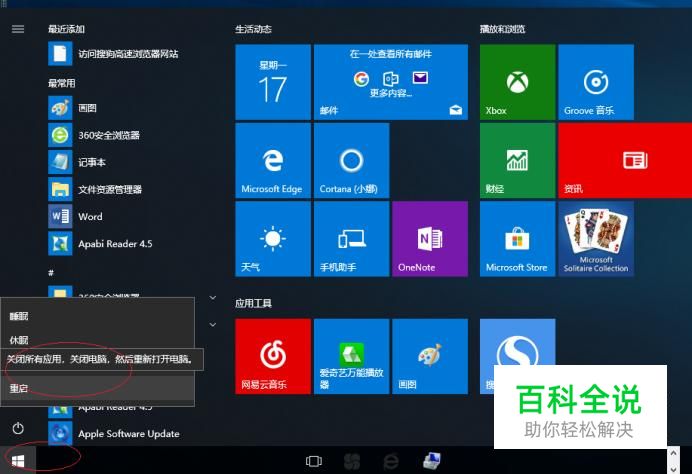Screen dimensions: 692x474
Task: Open the hamburger menu icon
Action: (x=18, y=29)
